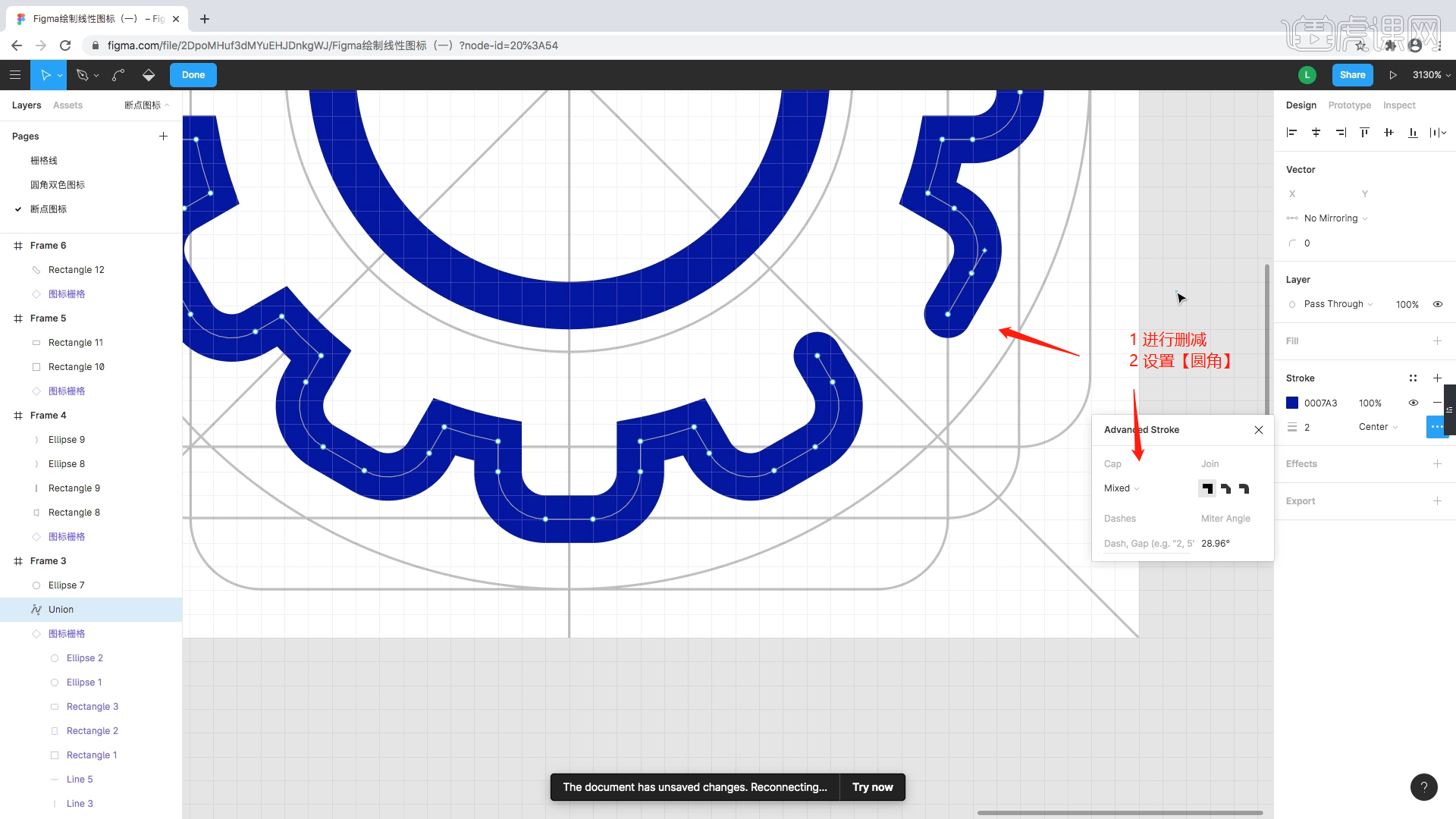The width and height of the screenshot is (1456, 819).
Task: Switch to the Layers tab
Action: 27,105
